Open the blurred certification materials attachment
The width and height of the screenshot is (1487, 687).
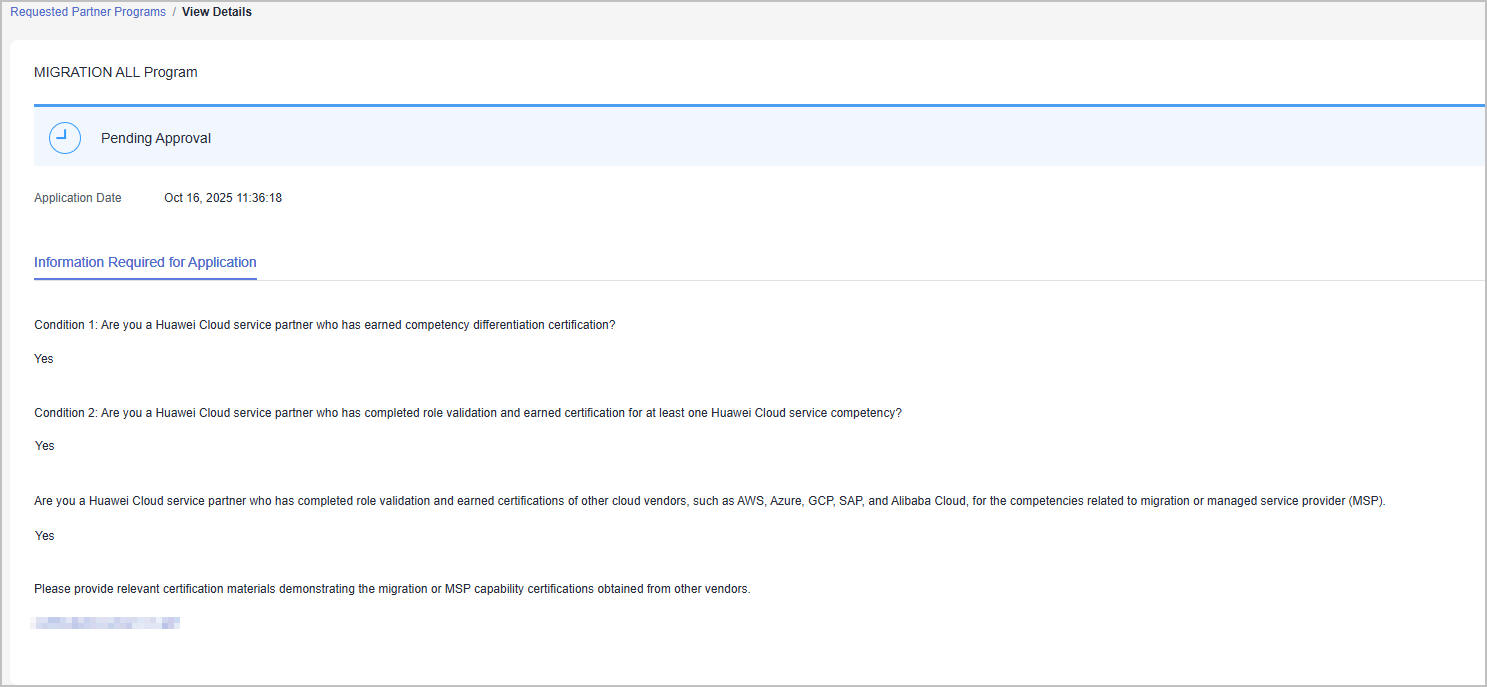[106, 623]
